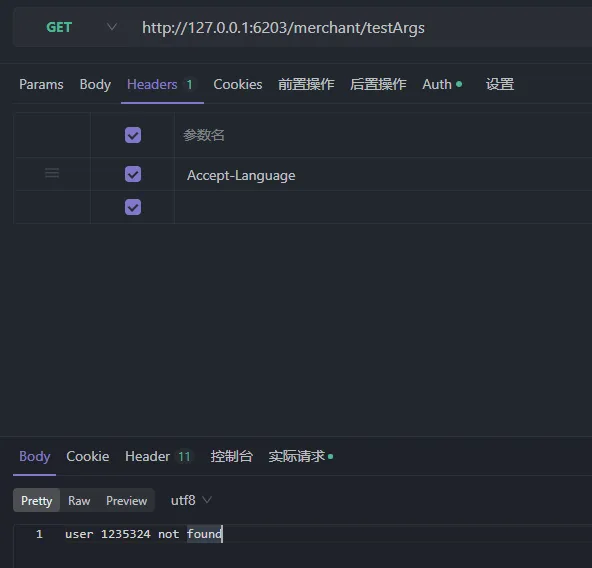Switch to the Params tab

coord(41,84)
